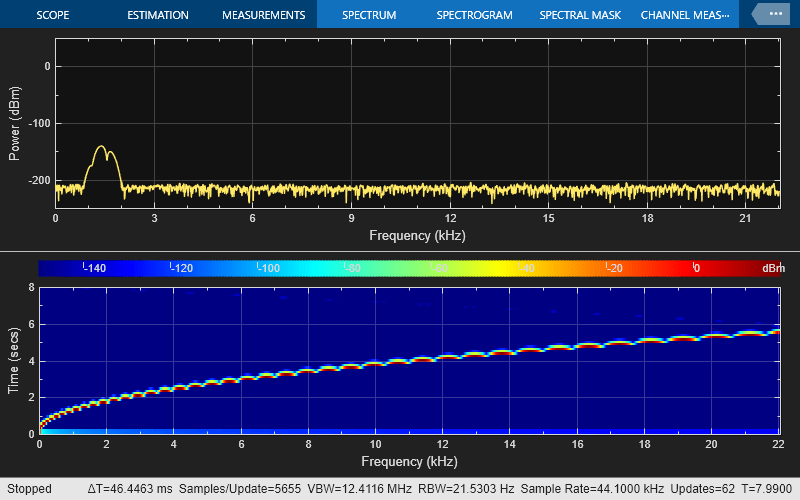Open the Measurements tab
This screenshot has width=800, height=500.
pyautogui.click(x=263, y=15)
